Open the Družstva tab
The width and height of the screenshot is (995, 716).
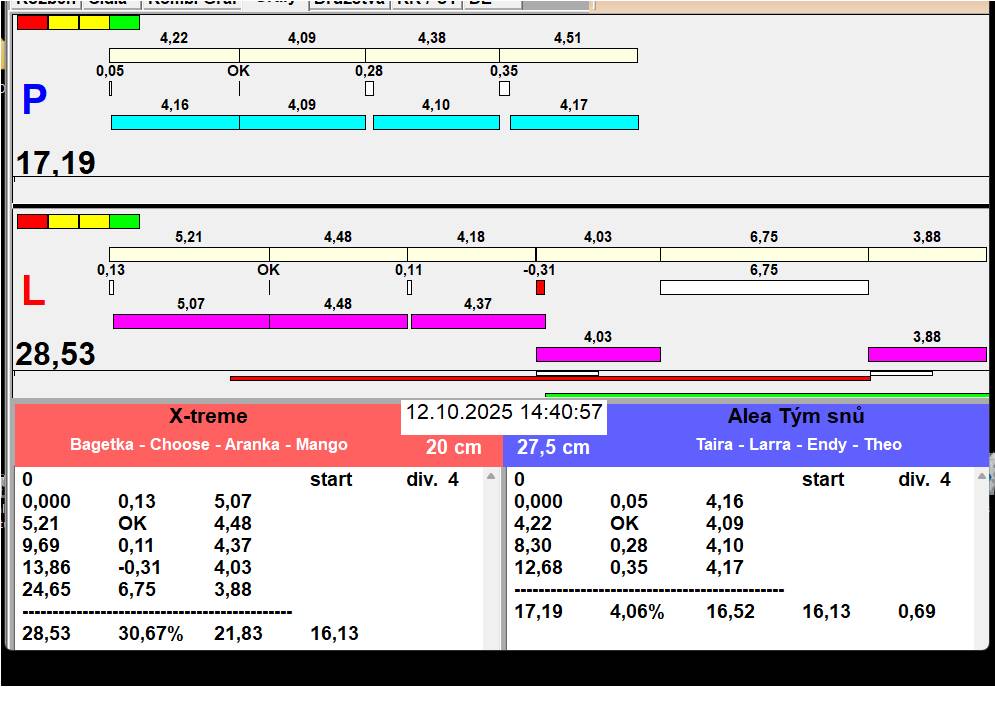point(349,3)
